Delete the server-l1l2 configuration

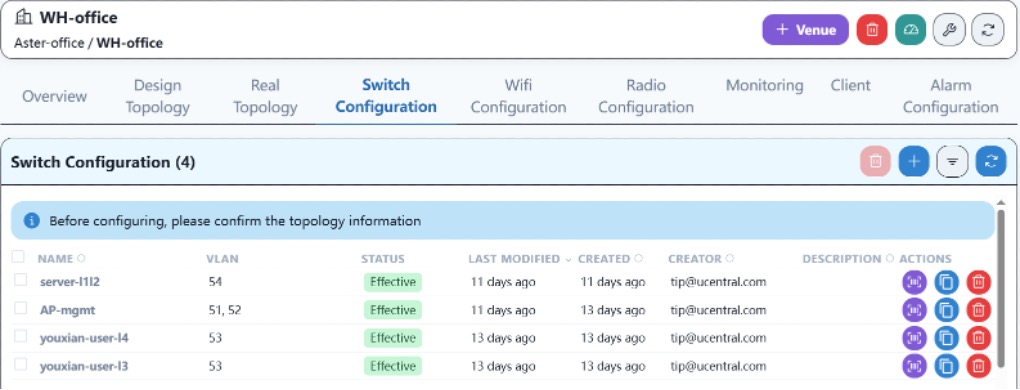[x=978, y=283]
